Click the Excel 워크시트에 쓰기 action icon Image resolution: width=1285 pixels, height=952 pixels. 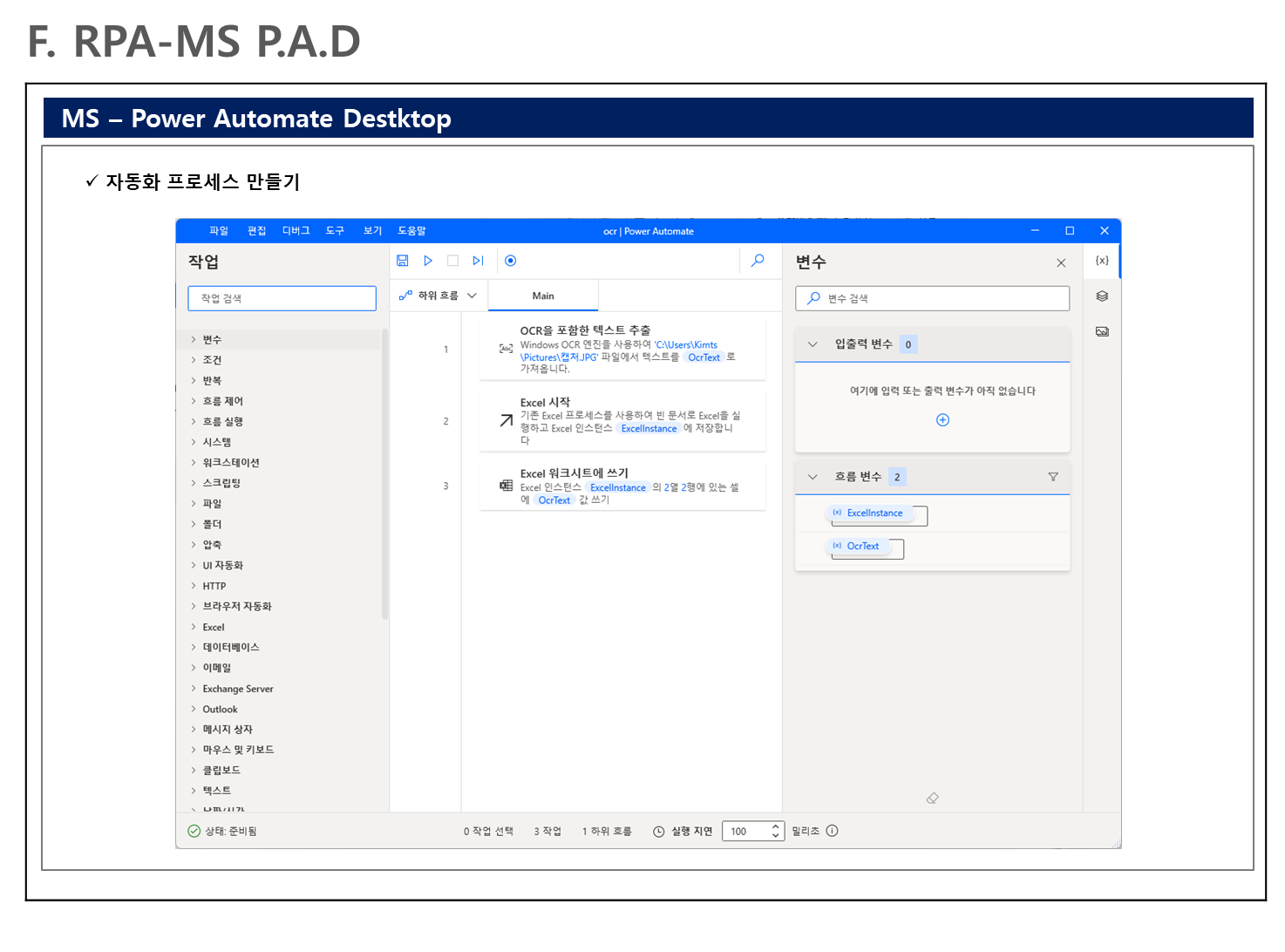coord(506,486)
